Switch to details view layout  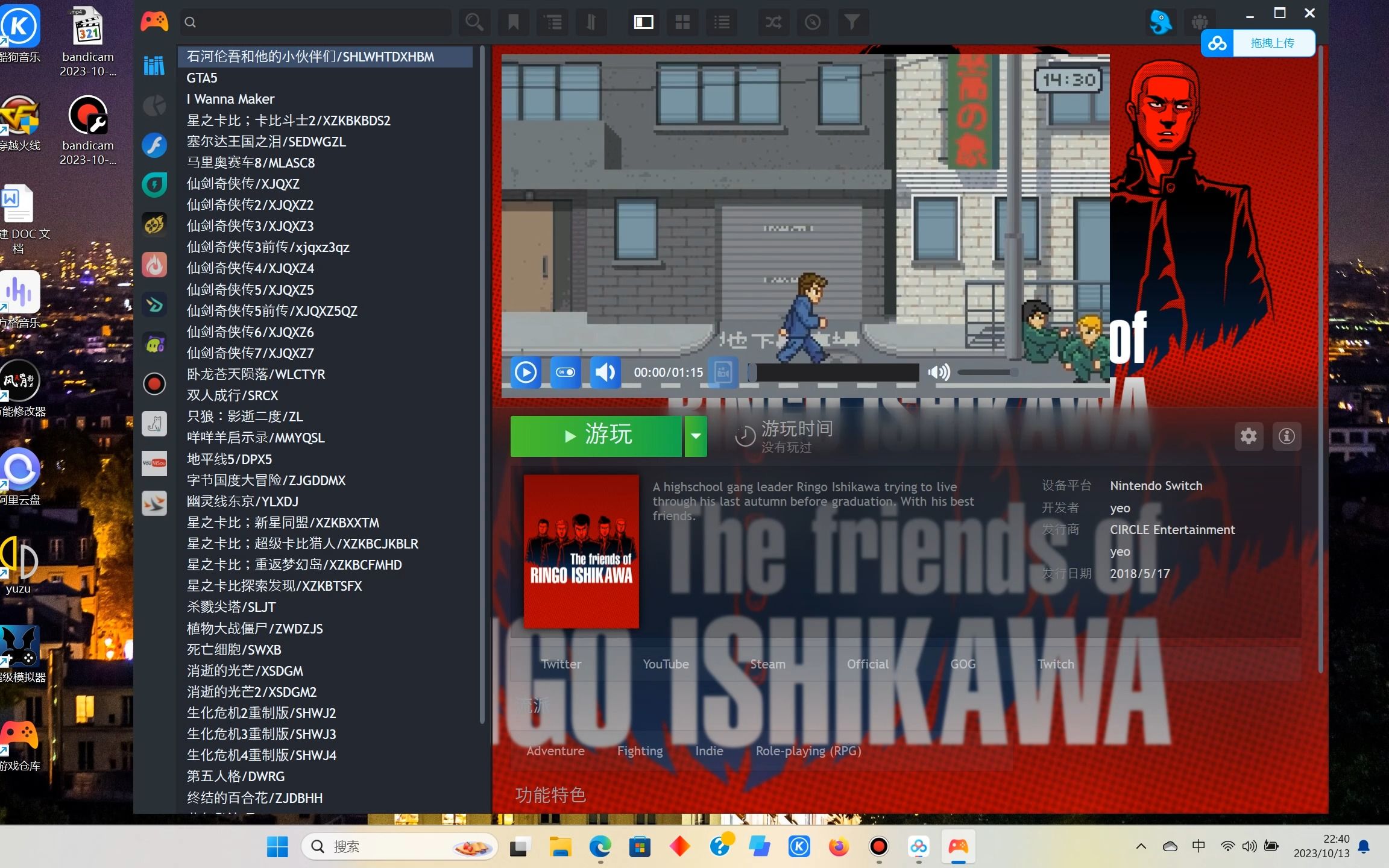tap(643, 23)
